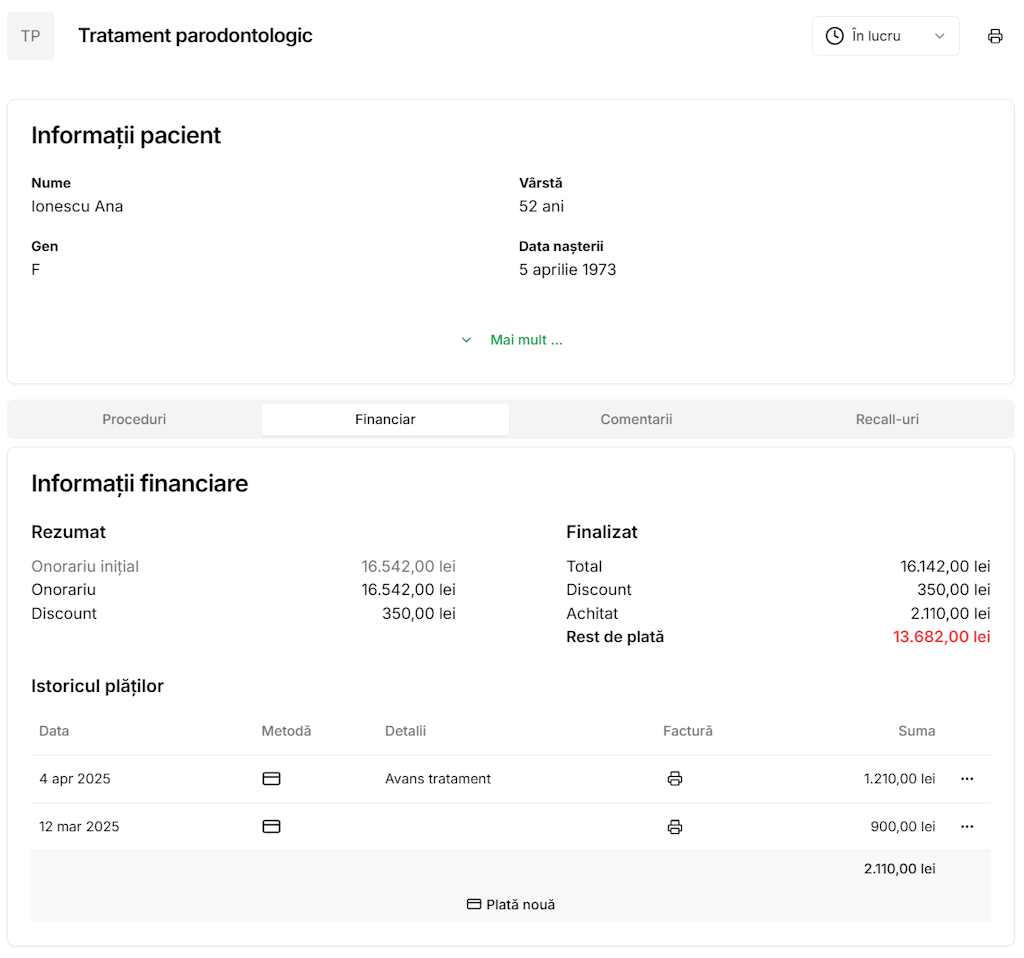Select the Financiar tab
The width and height of the screenshot is (1024, 958).
click(385, 419)
